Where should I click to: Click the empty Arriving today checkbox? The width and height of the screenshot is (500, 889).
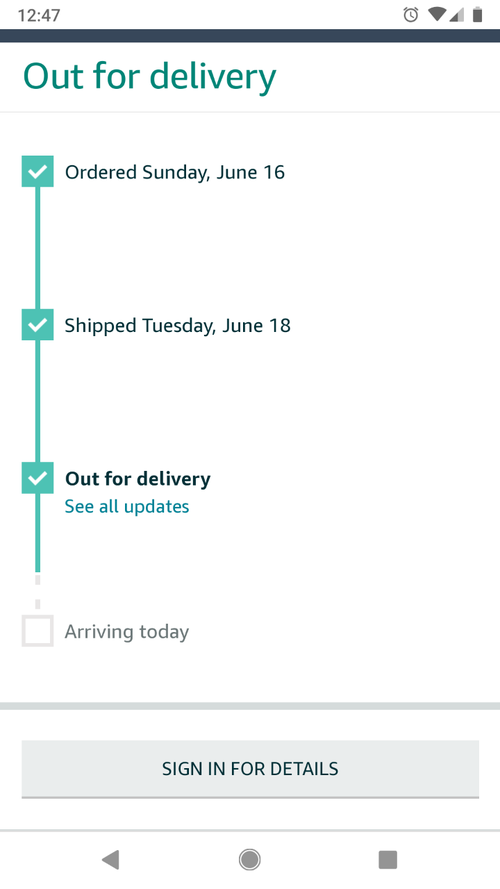[x=37, y=631]
